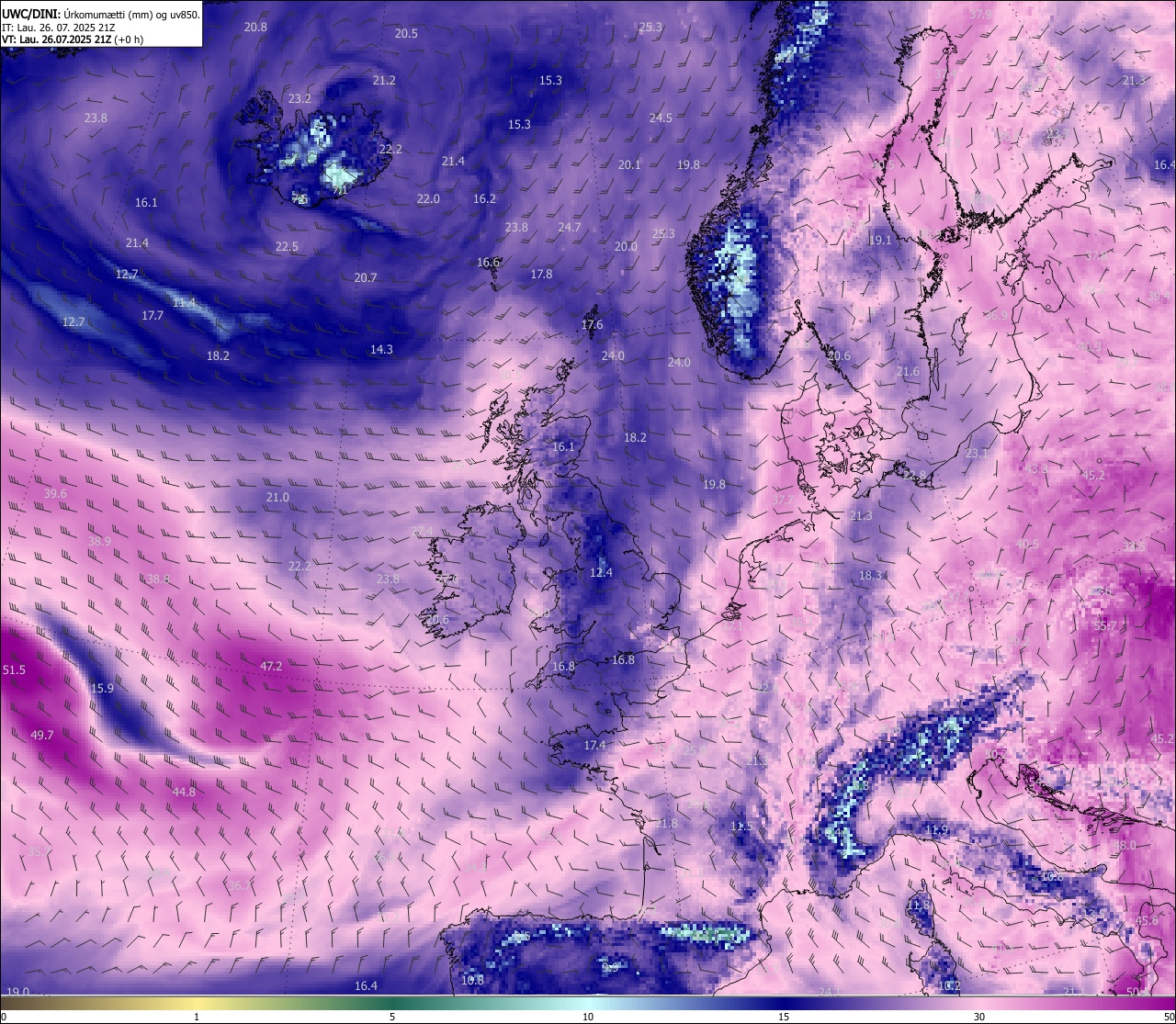
Task: Click the 12.4 value over England
Action: point(601,572)
